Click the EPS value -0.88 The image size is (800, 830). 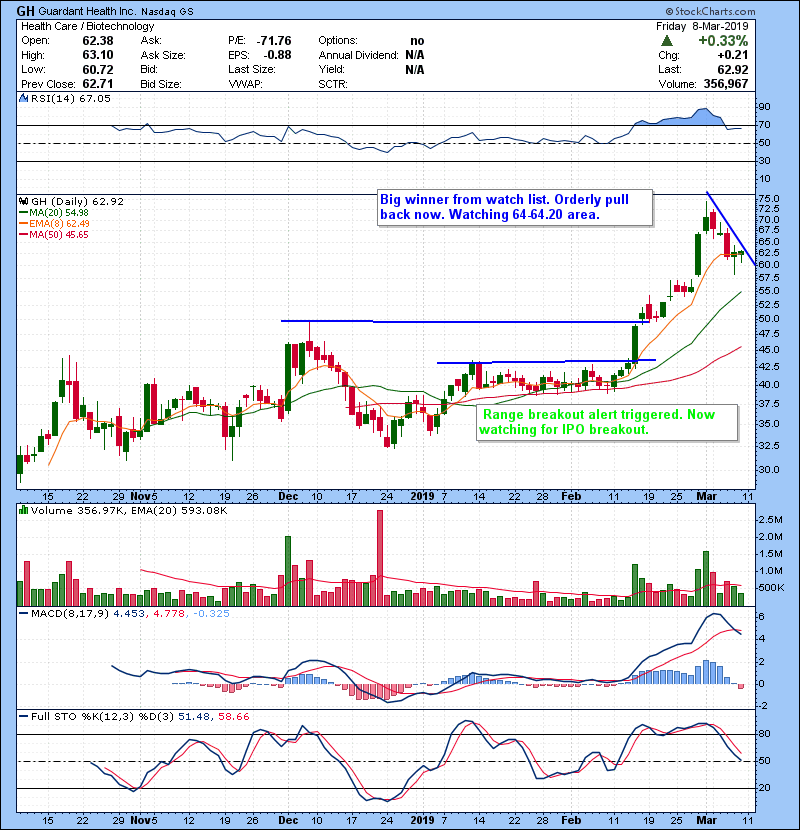[277, 55]
